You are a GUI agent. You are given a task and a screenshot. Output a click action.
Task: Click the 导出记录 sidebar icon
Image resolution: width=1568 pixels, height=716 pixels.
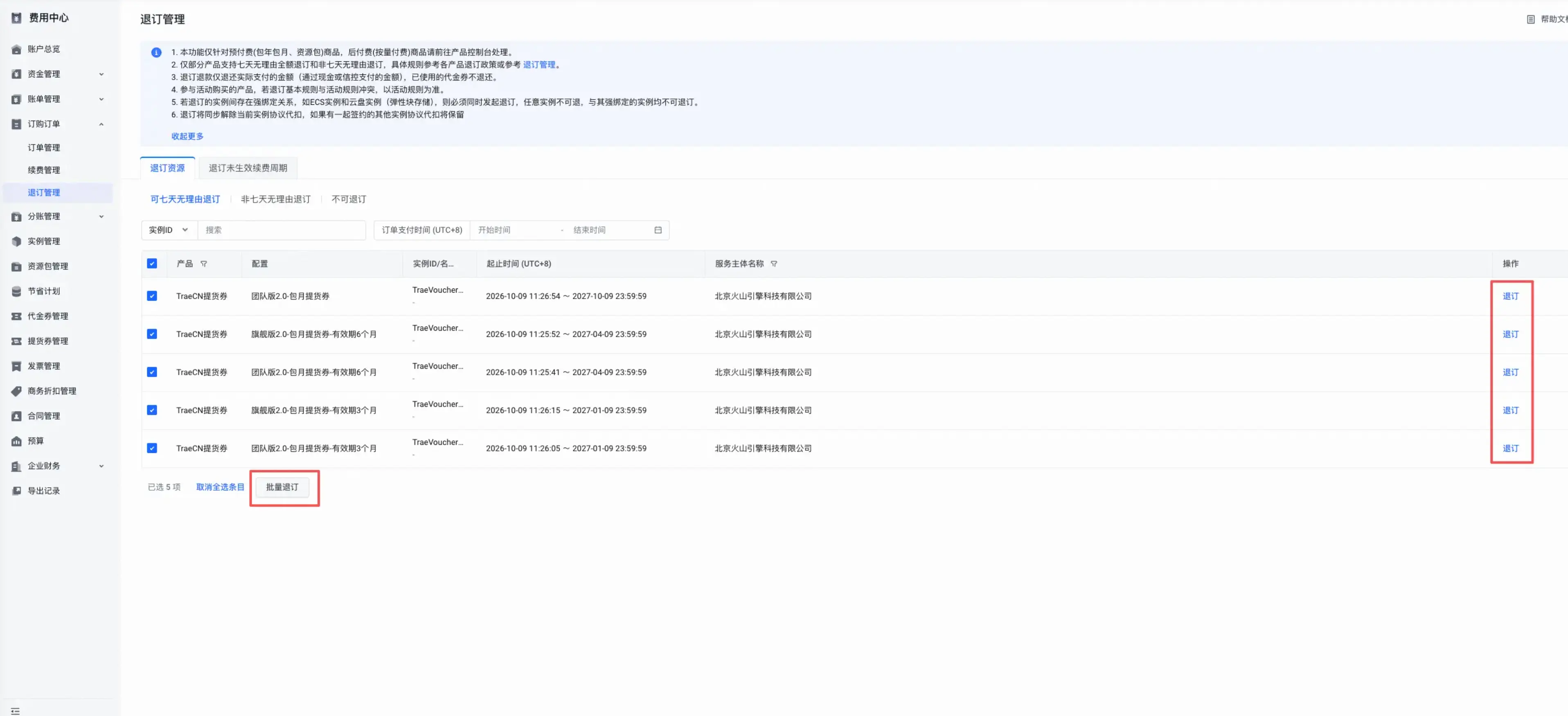point(16,491)
